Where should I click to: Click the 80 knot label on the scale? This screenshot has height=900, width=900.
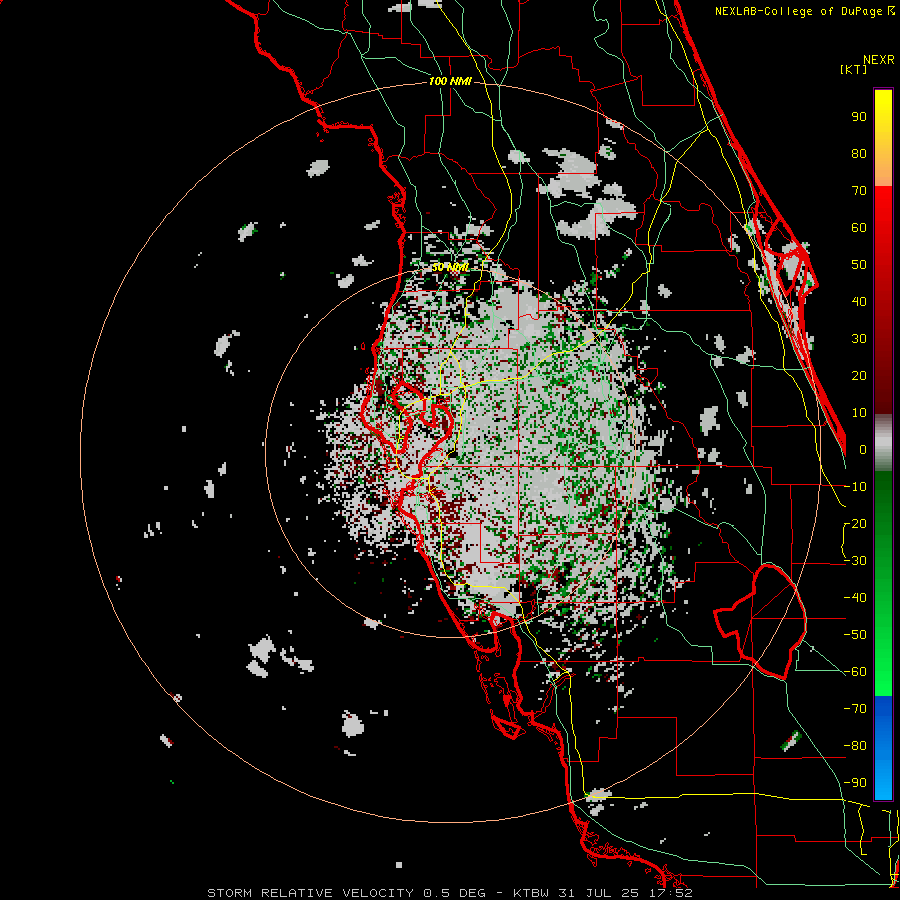pos(859,154)
